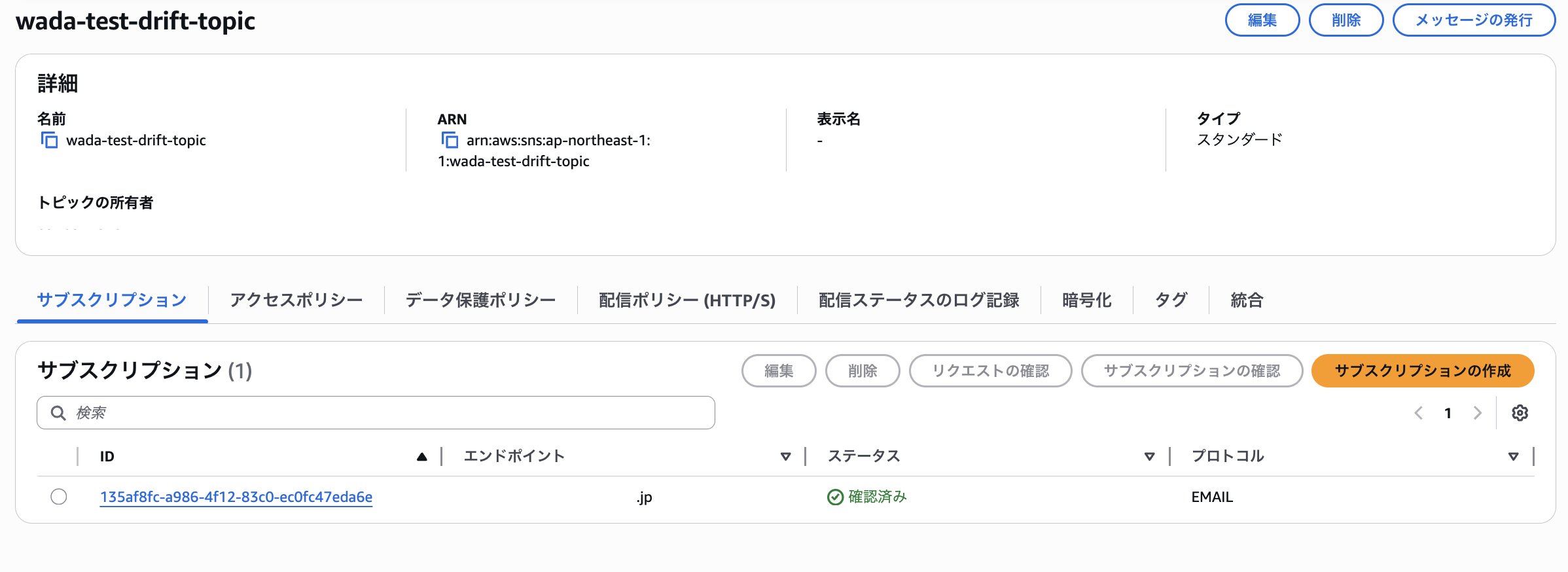Click the EMAIL protocol cell

click(1212, 497)
